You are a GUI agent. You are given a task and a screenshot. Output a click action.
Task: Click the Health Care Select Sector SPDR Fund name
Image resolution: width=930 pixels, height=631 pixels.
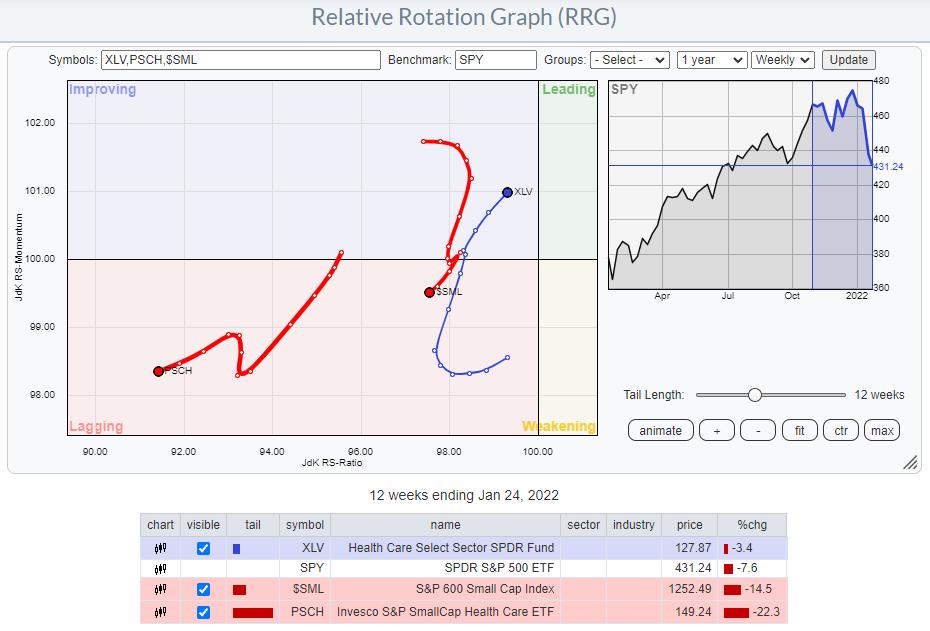click(451, 548)
